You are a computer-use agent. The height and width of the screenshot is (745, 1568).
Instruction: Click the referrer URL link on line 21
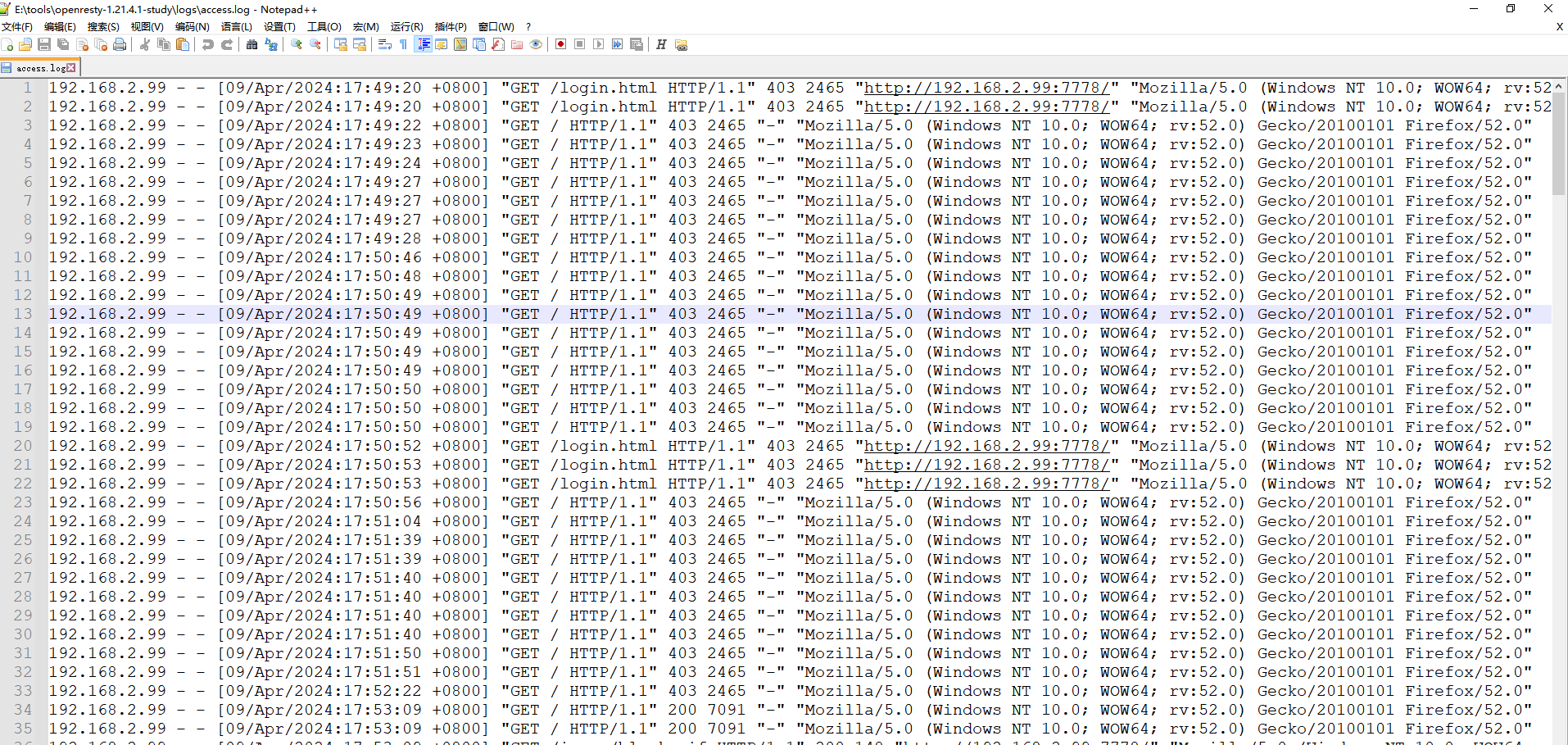(x=986, y=465)
